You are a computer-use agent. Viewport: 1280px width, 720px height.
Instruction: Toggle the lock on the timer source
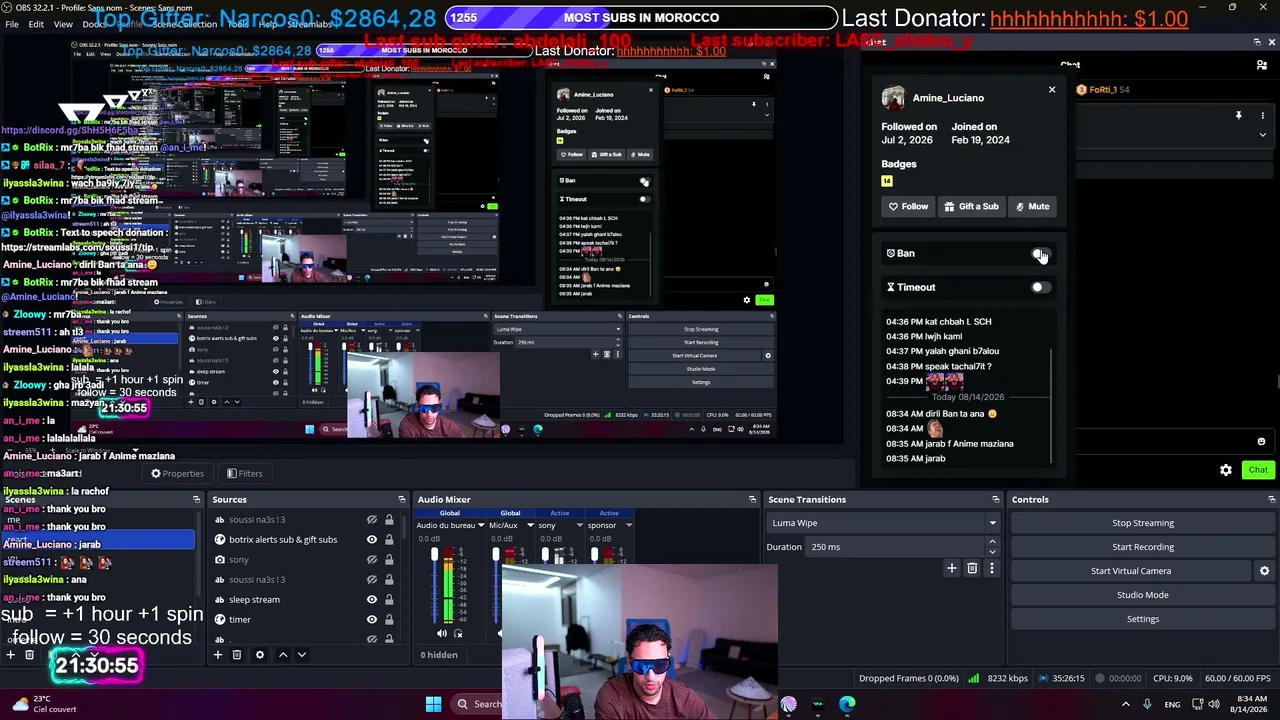389,620
